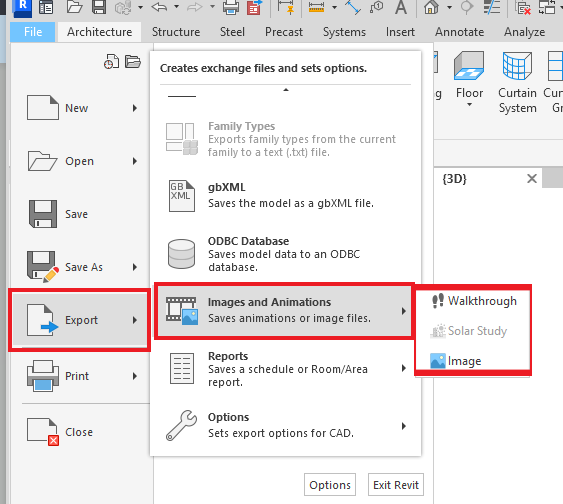
Task: Show Recent Documents icon in File menu
Action: 111,62
